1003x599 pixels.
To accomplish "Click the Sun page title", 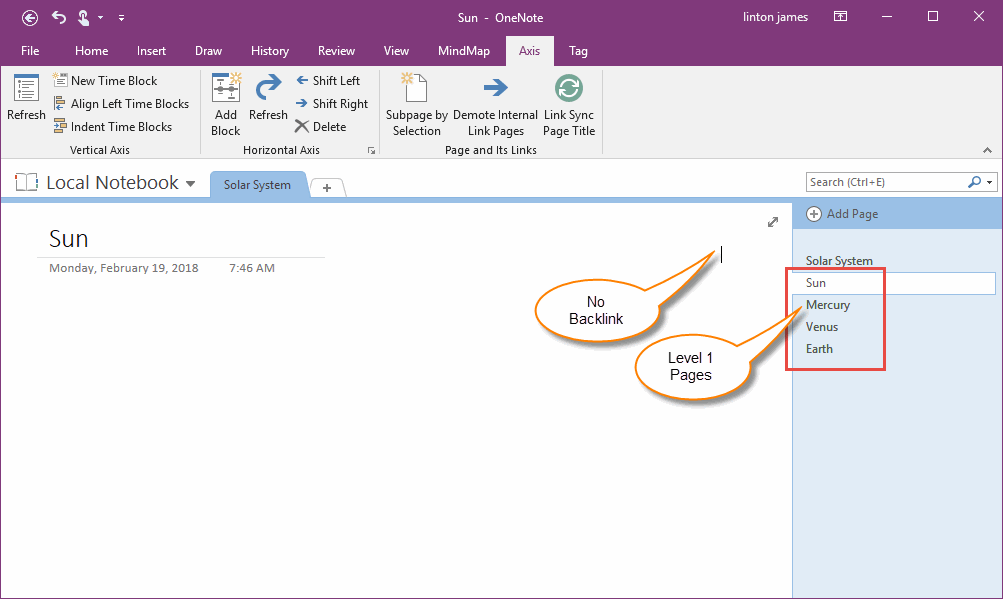I will [68, 239].
